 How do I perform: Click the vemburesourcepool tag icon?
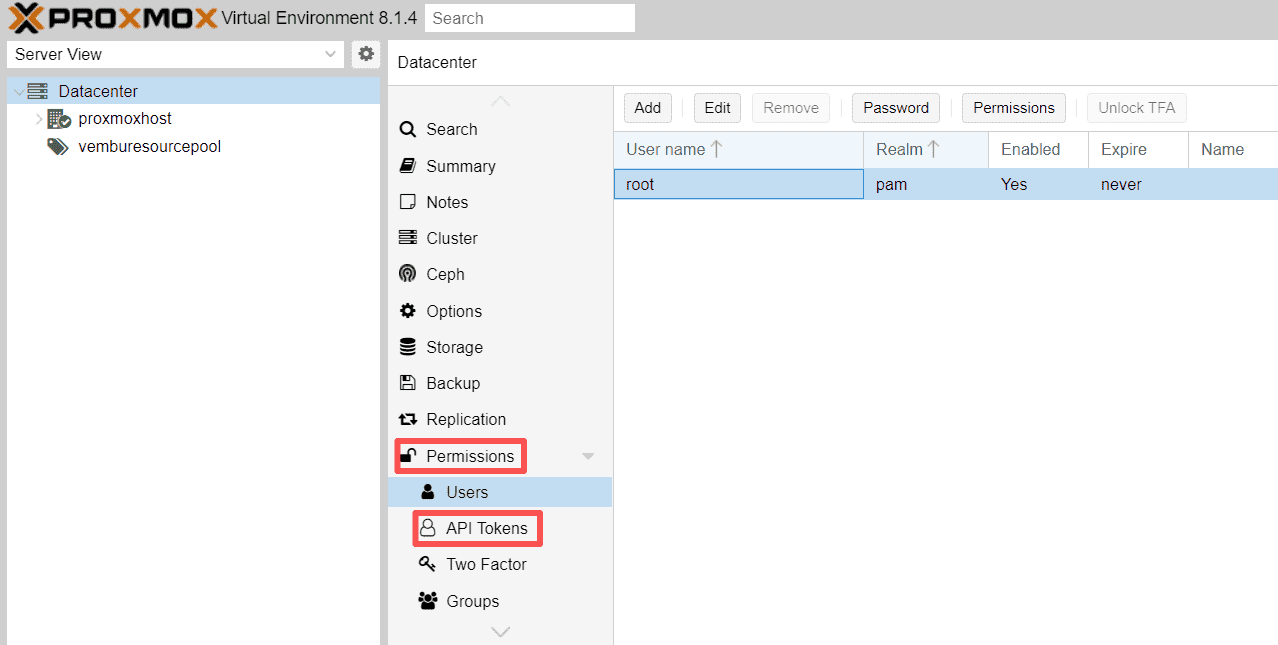pos(58,147)
